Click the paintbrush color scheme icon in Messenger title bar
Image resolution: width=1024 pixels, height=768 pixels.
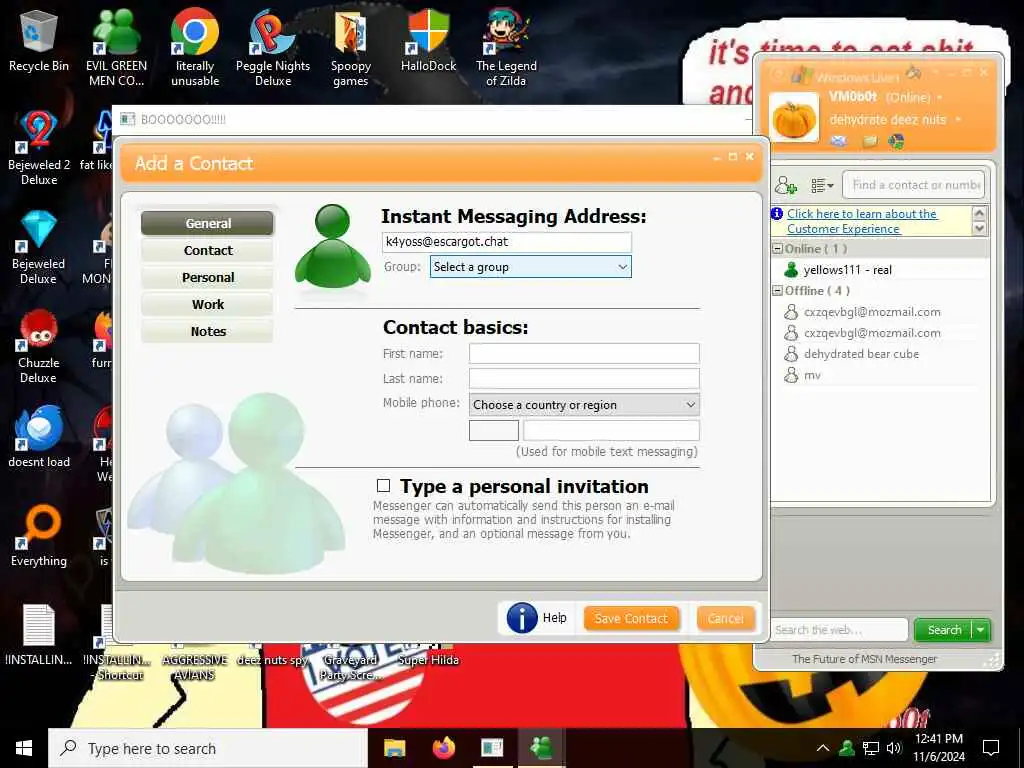click(914, 72)
